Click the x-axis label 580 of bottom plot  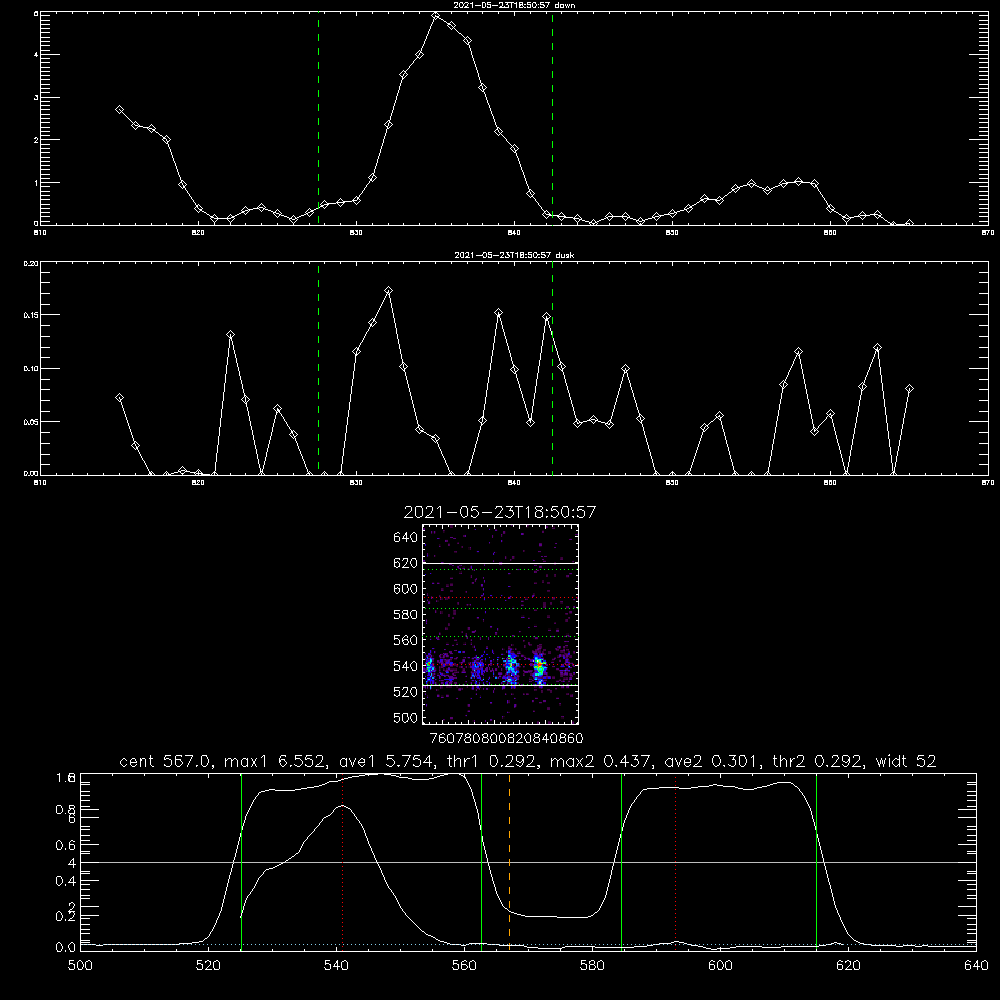pos(592,966)
